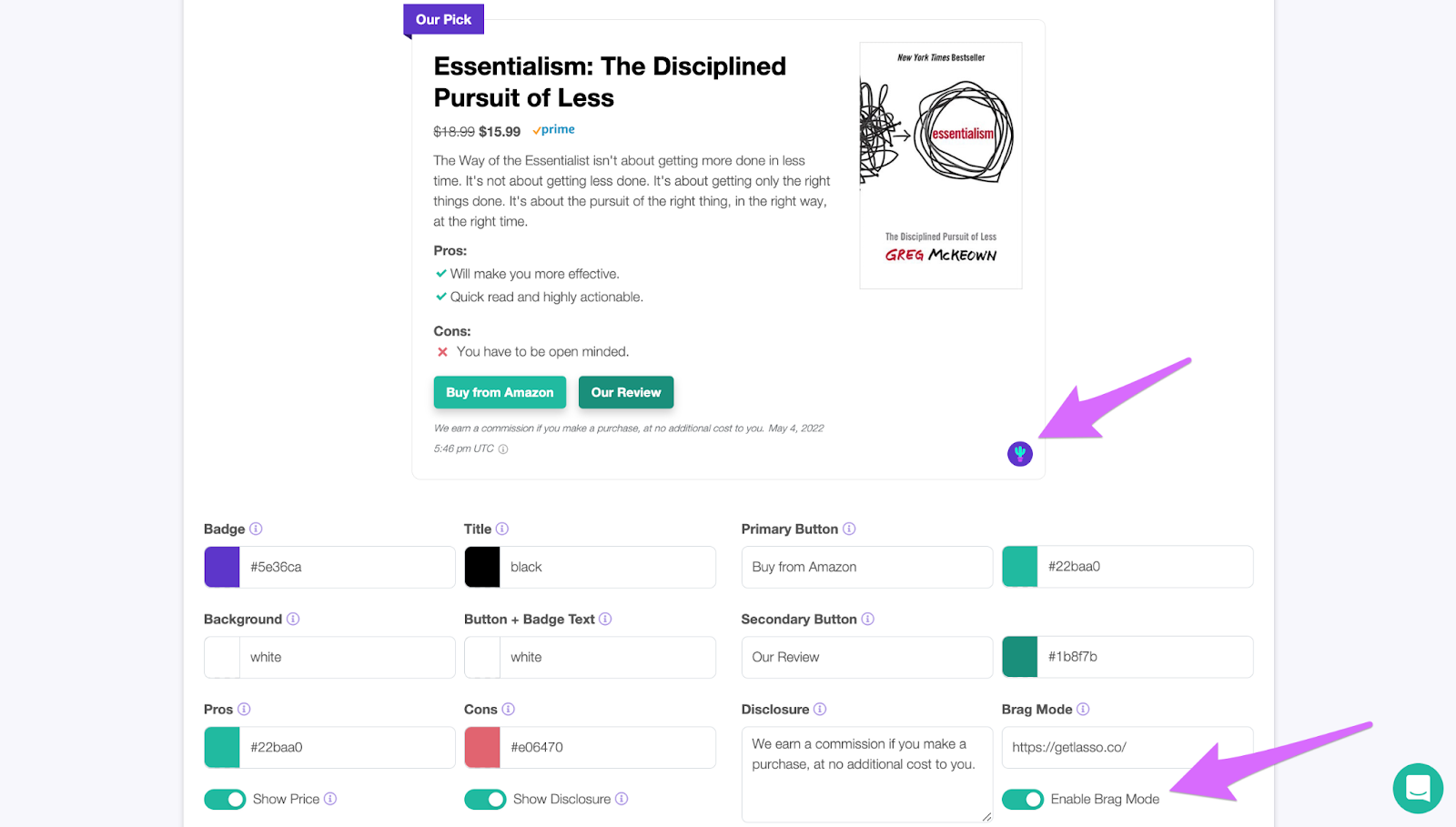Click the Essentialism book cover image
This screenshot has width=1456, height=827.
coord(941,166)
